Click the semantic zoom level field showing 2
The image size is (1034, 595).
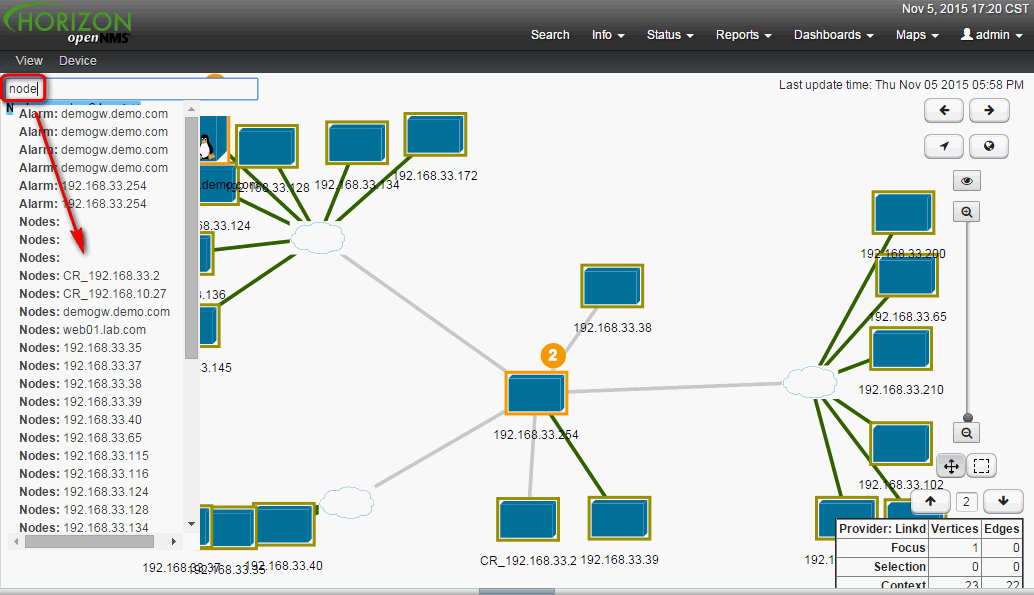click(966, 501)
